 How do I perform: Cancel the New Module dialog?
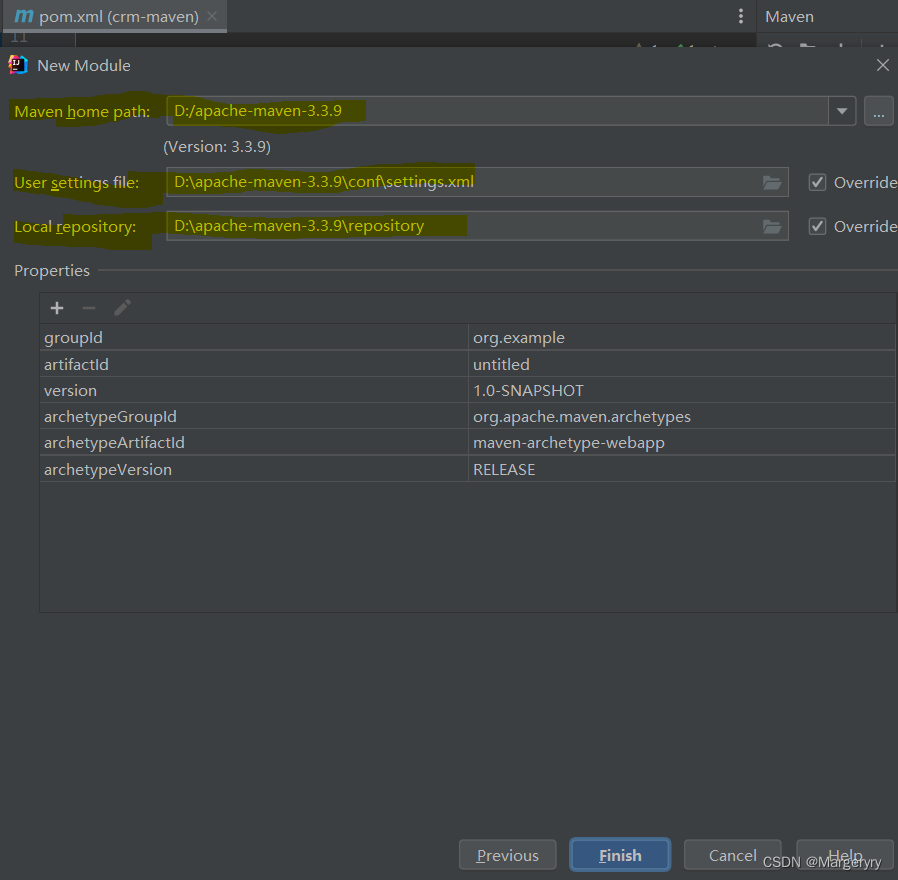coord(732,855)
